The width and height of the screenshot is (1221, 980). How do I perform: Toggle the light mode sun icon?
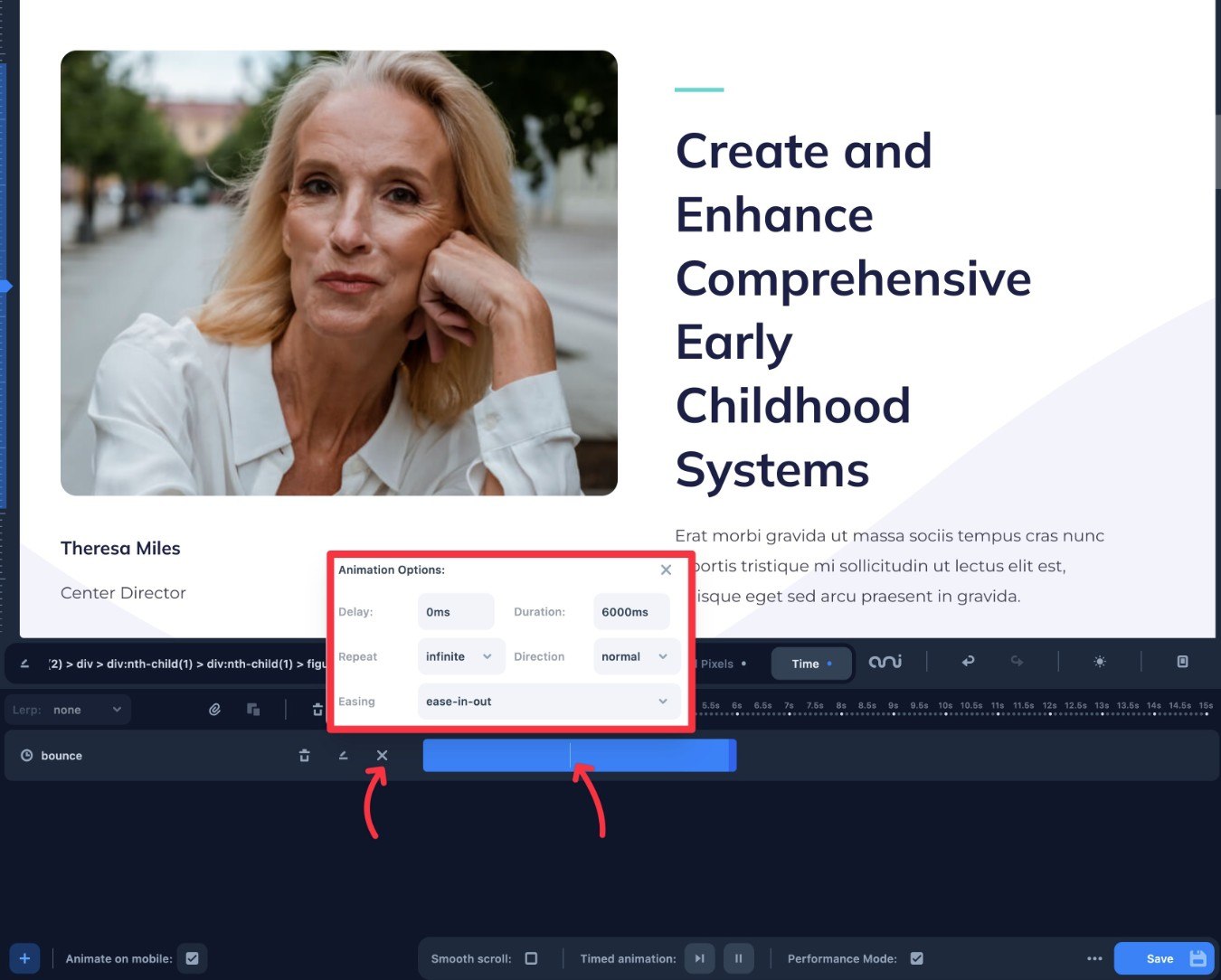click(x=1100, y=662)
